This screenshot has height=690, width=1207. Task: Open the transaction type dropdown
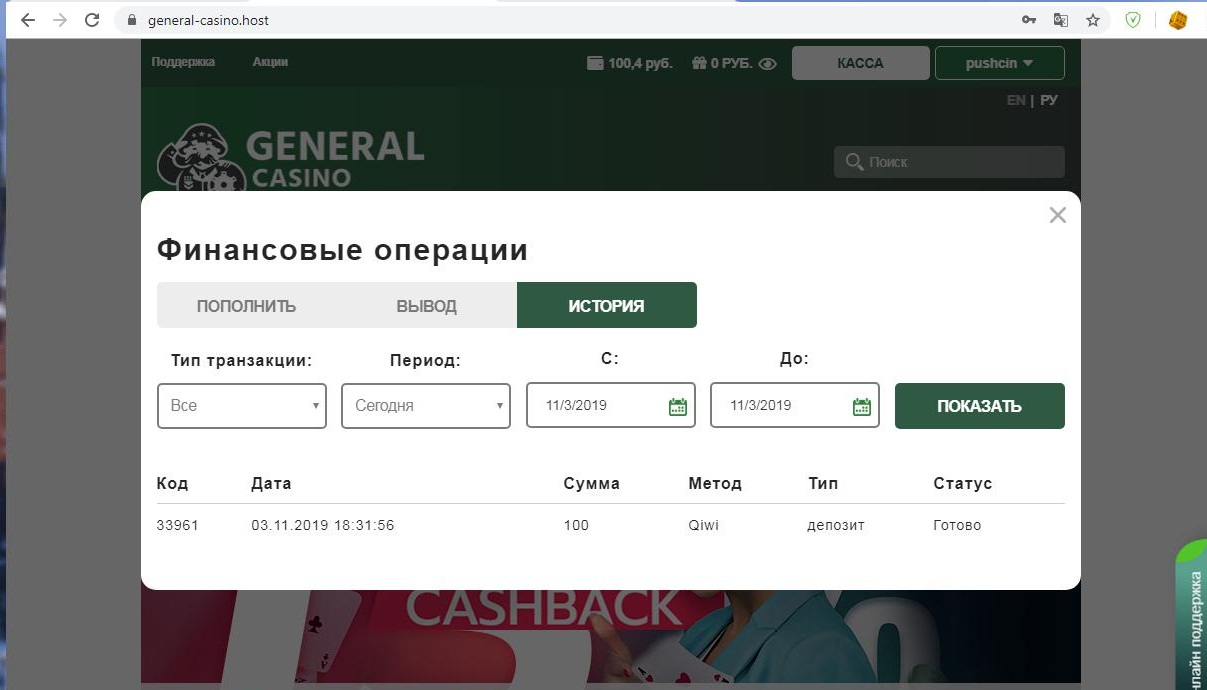242,406
